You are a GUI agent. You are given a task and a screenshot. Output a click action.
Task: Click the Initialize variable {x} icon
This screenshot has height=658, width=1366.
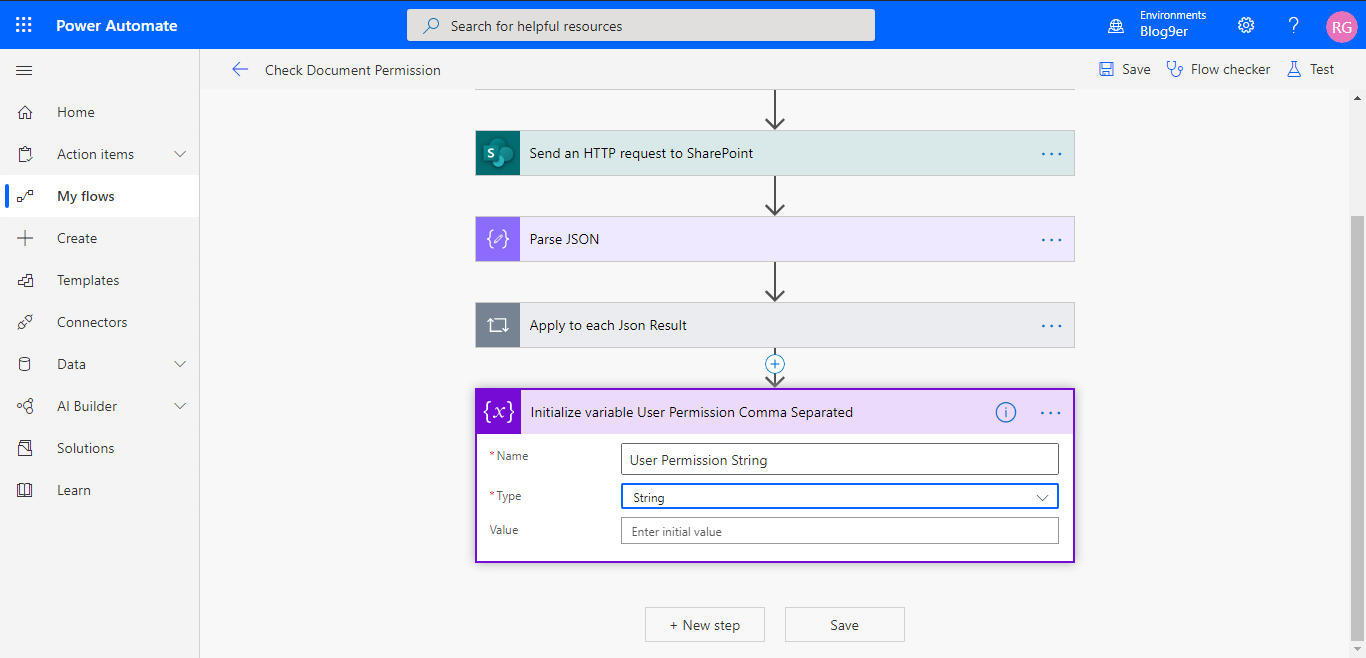[x=497, y=412]
